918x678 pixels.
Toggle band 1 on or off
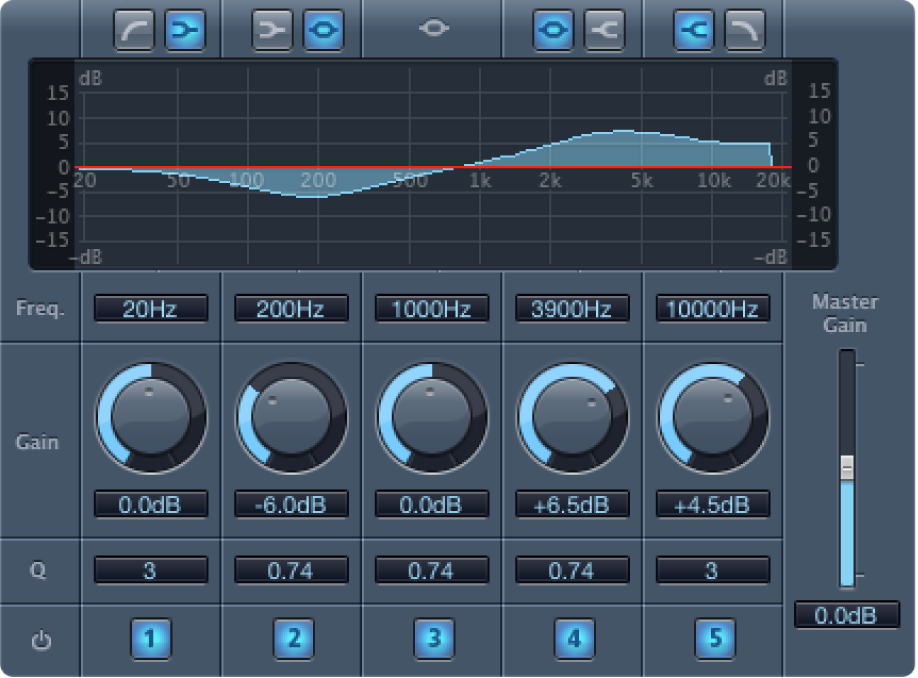coord(150,640)
